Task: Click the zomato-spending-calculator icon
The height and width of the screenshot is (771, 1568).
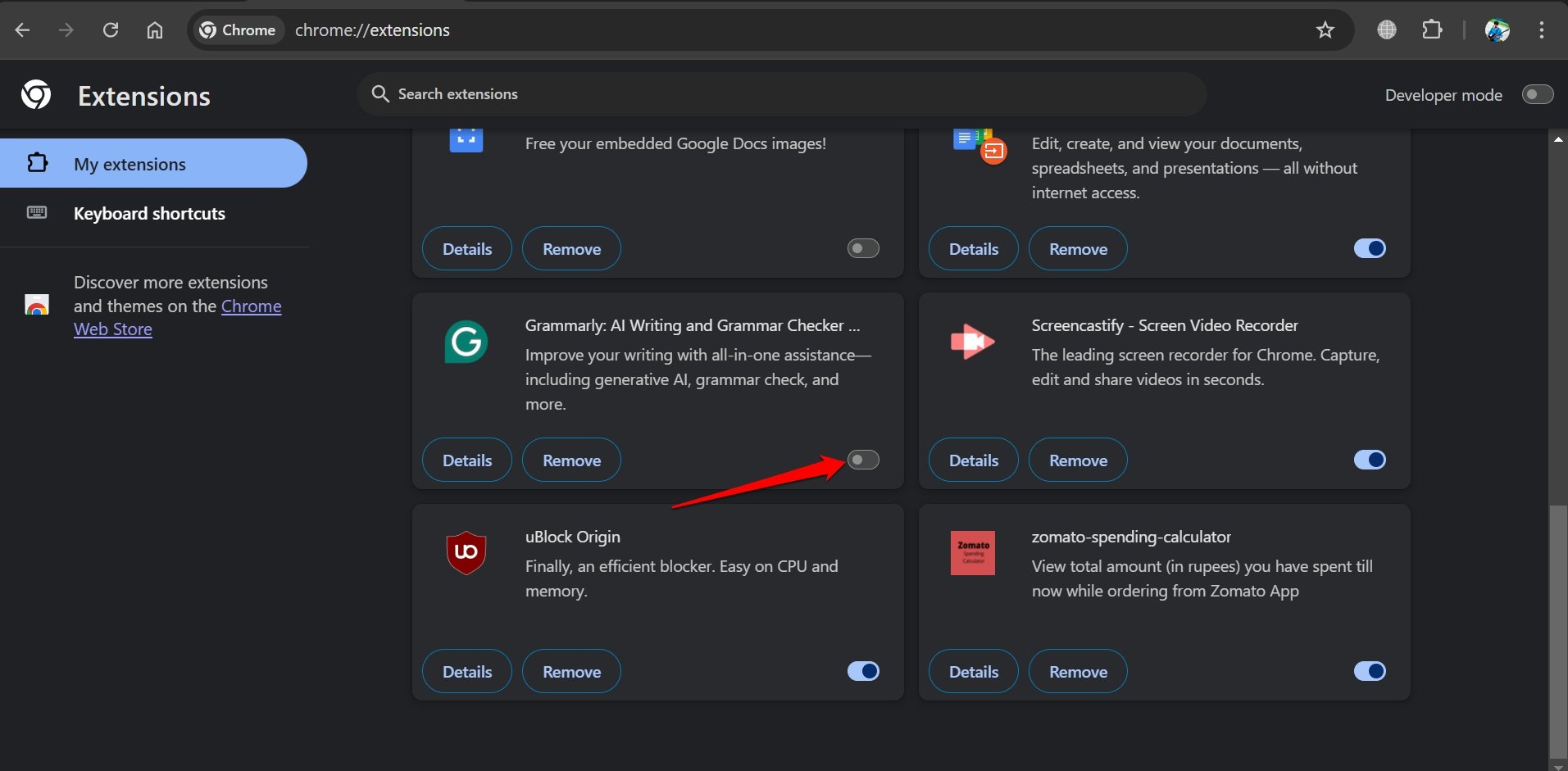Action: (973, 553)
